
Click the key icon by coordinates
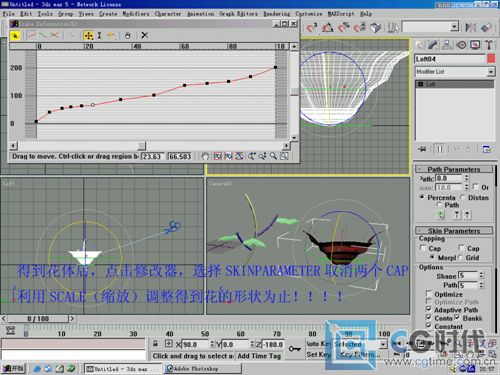tap(295, 349)
